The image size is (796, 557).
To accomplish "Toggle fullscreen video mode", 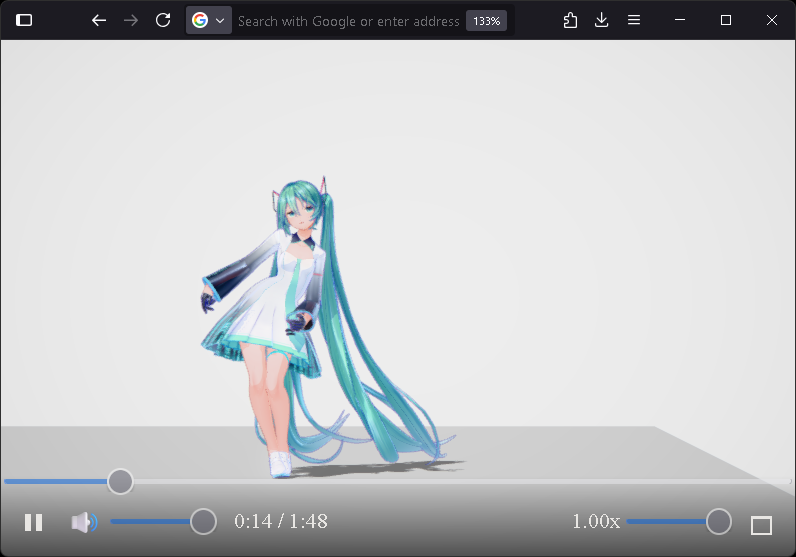I will coord(761,524).
